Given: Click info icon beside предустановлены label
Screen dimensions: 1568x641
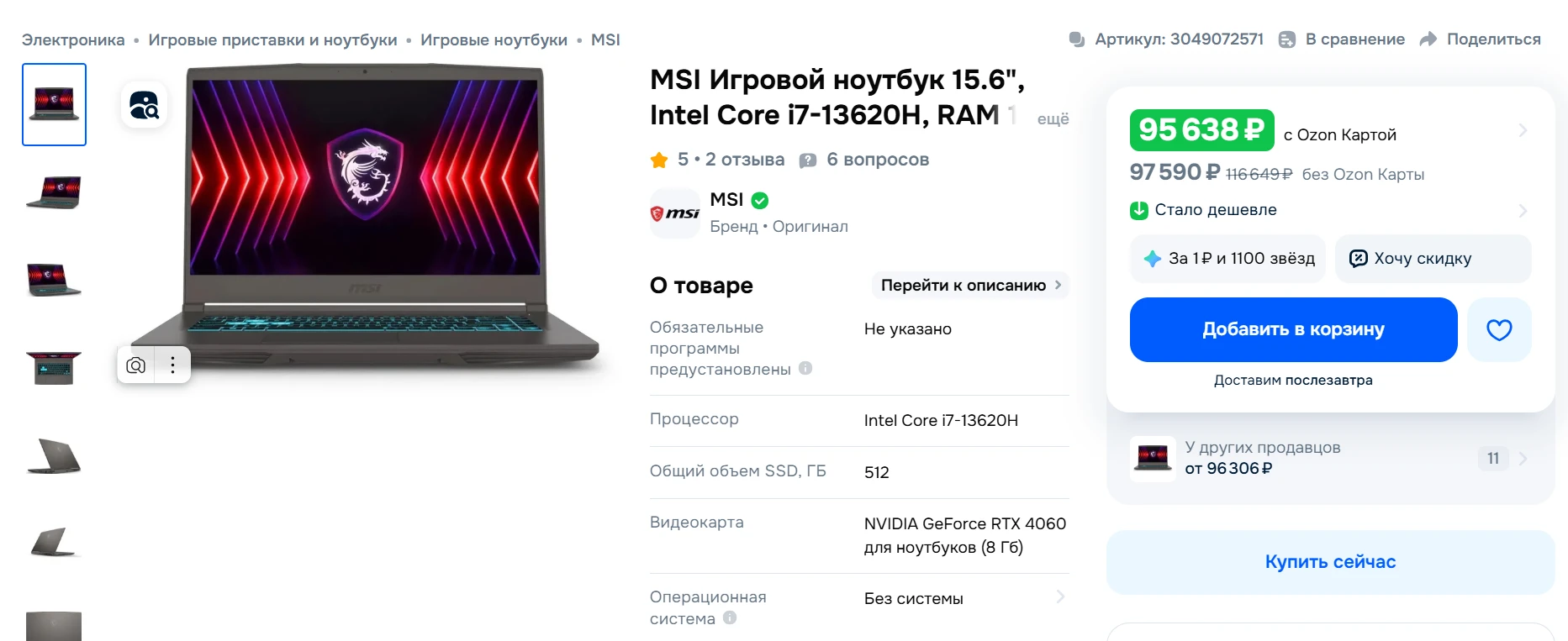Looking at the screenshot, I should [805, 368].
